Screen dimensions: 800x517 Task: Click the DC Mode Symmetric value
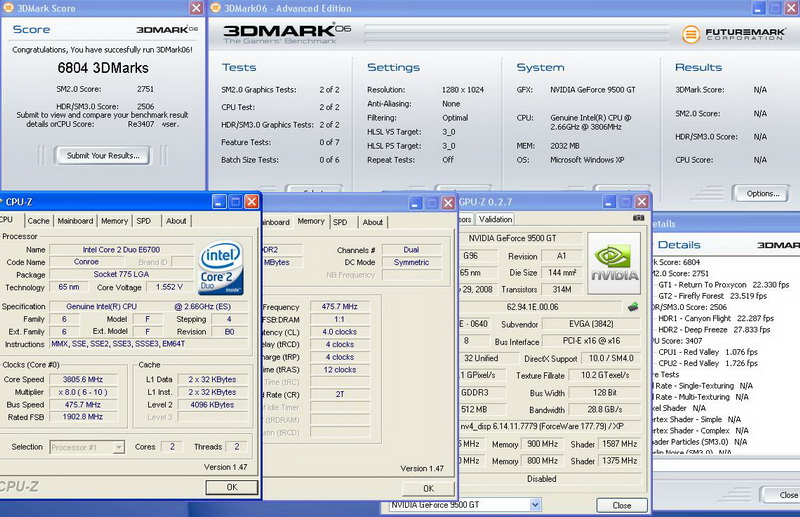click(411, 262)
